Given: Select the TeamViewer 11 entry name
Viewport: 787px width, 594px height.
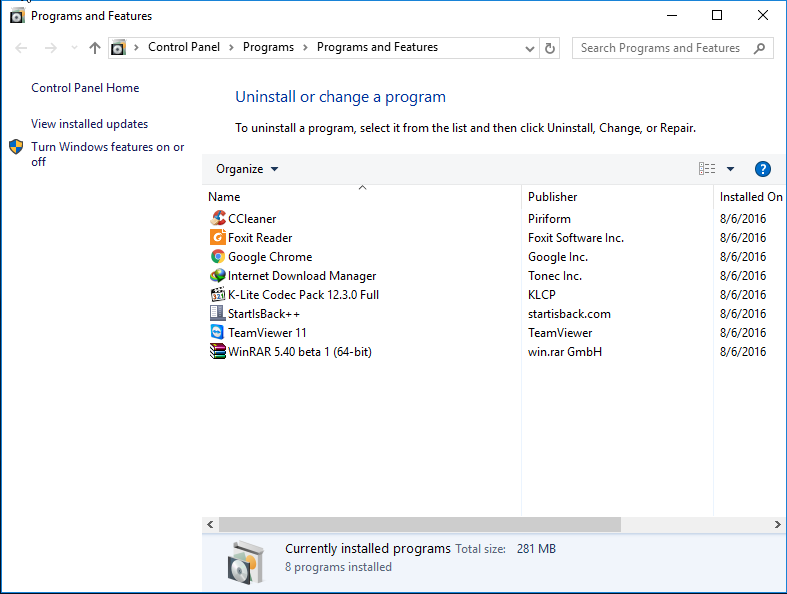Looking at the screenshot, I should click(267, 333).
